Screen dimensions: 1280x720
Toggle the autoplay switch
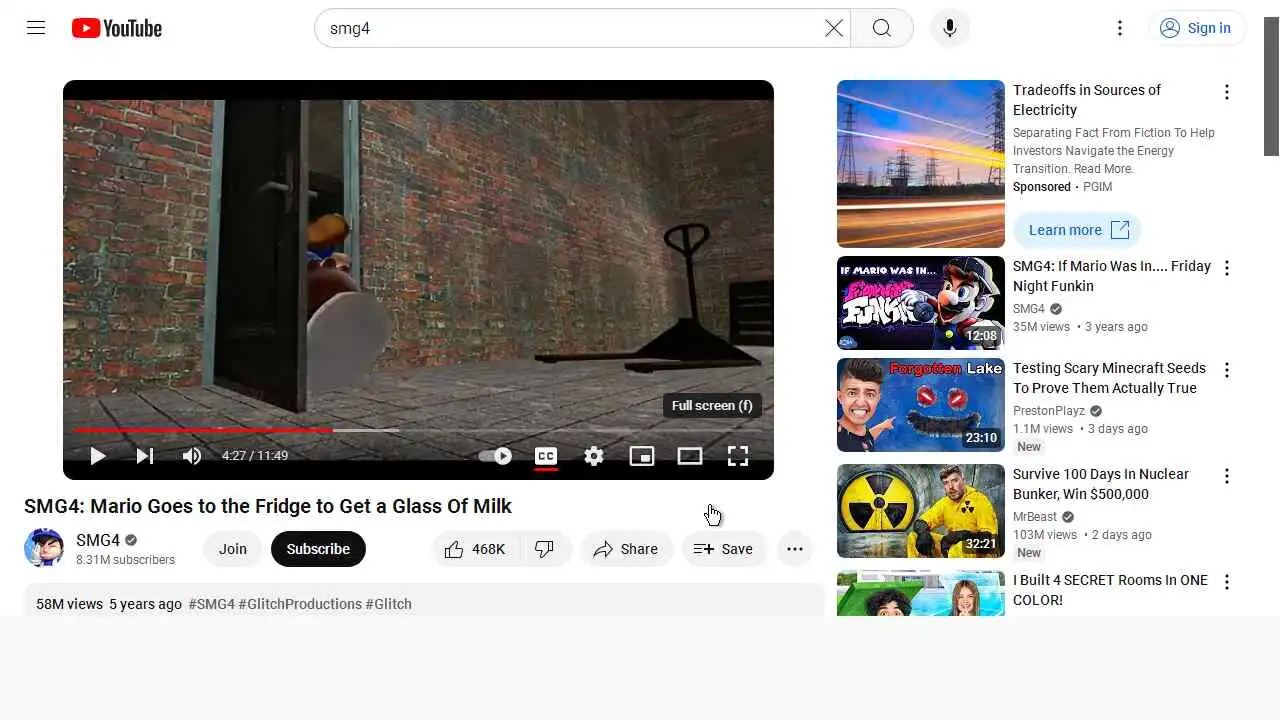(x=496, y=456)
